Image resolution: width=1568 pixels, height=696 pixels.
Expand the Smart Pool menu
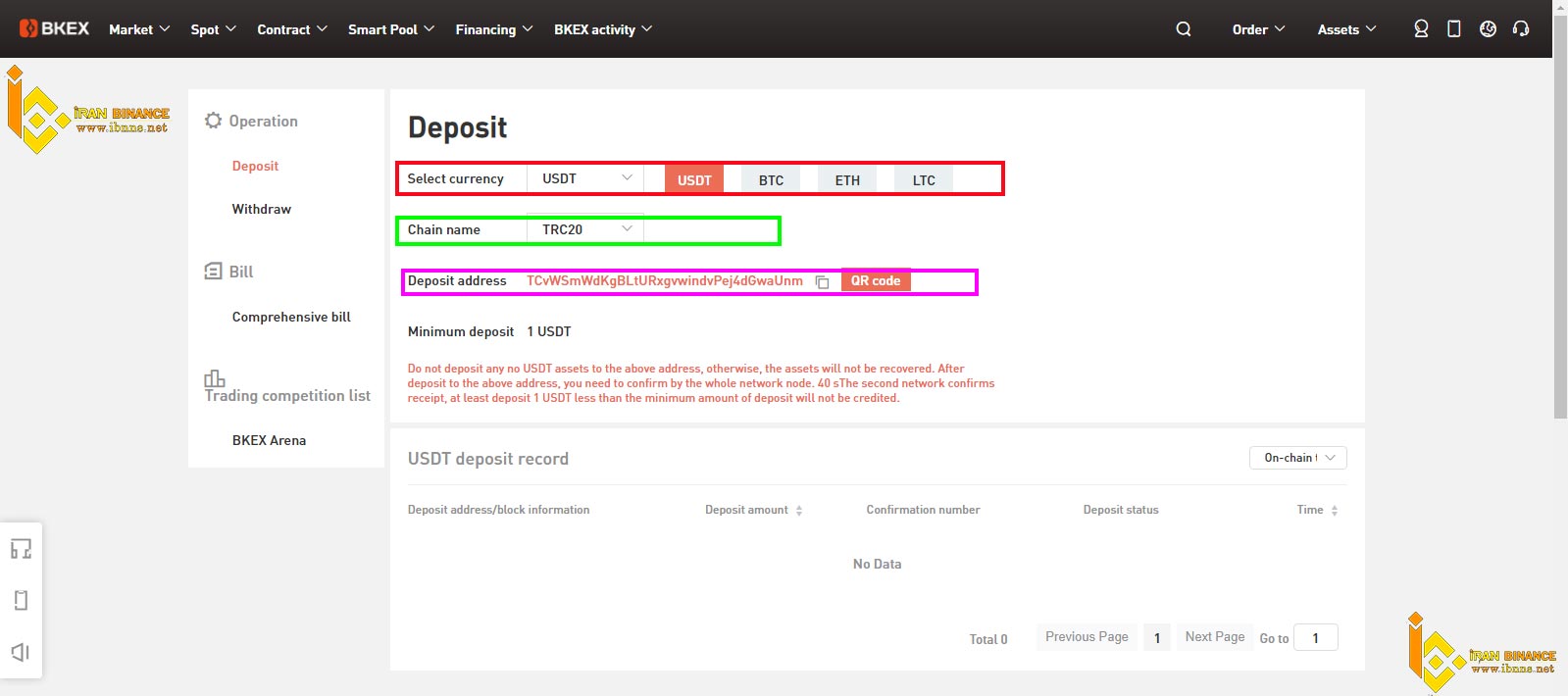[391, 29]
